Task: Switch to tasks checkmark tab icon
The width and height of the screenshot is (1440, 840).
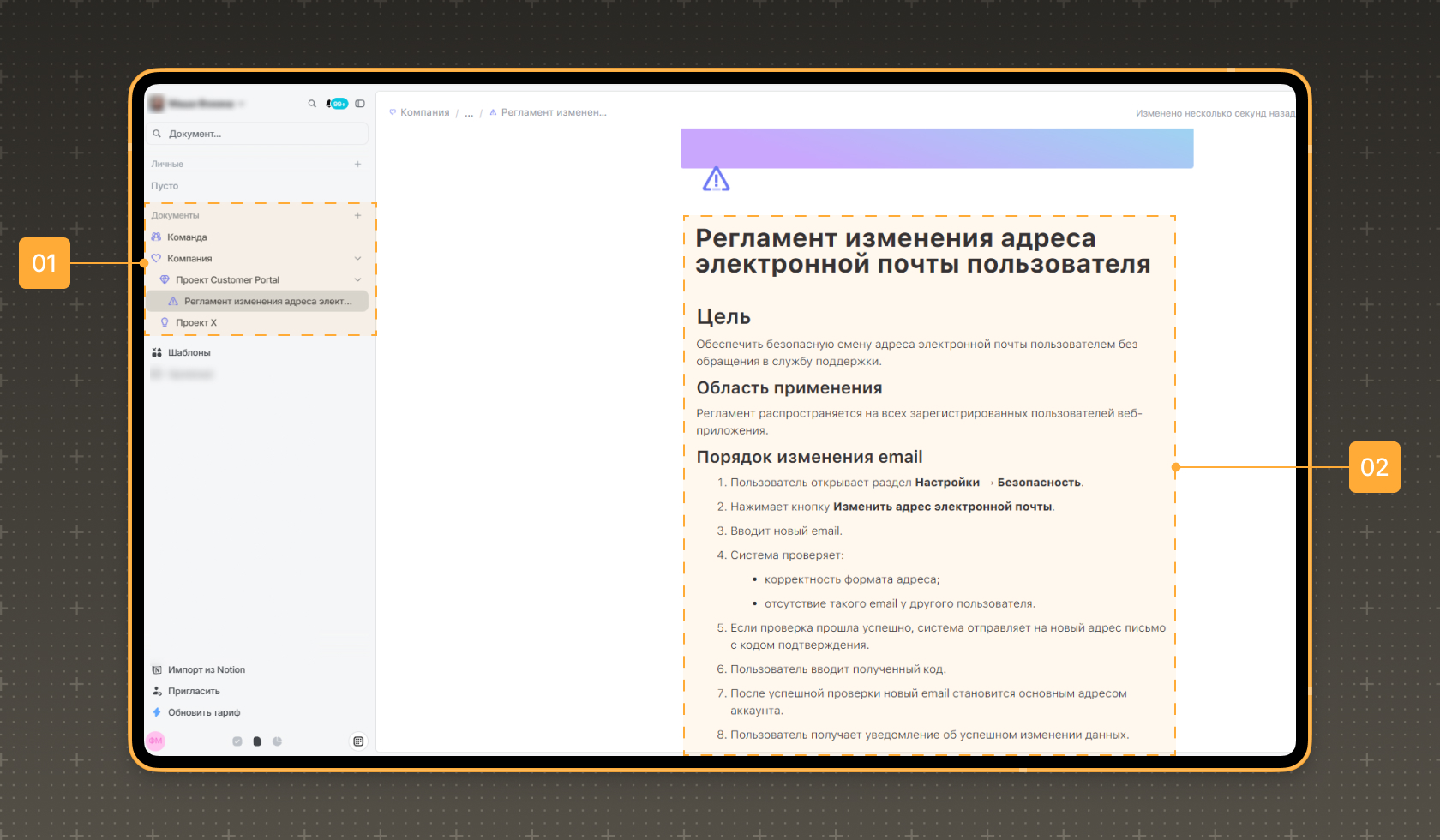Action: 237,741
